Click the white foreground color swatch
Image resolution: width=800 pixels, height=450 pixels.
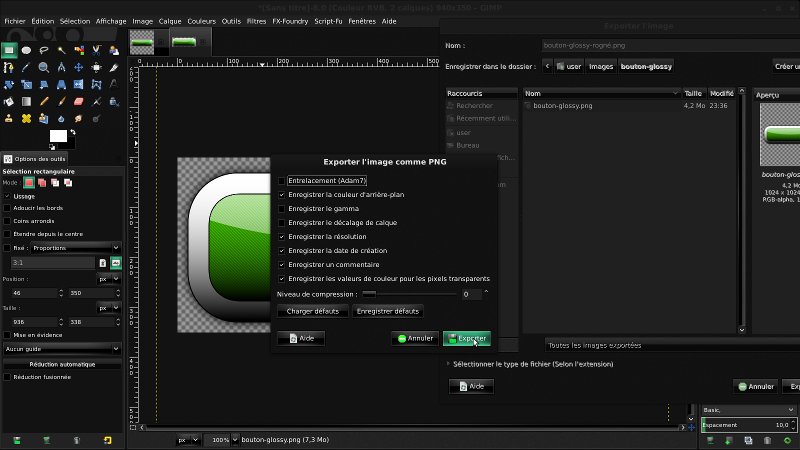coord(58,136)
